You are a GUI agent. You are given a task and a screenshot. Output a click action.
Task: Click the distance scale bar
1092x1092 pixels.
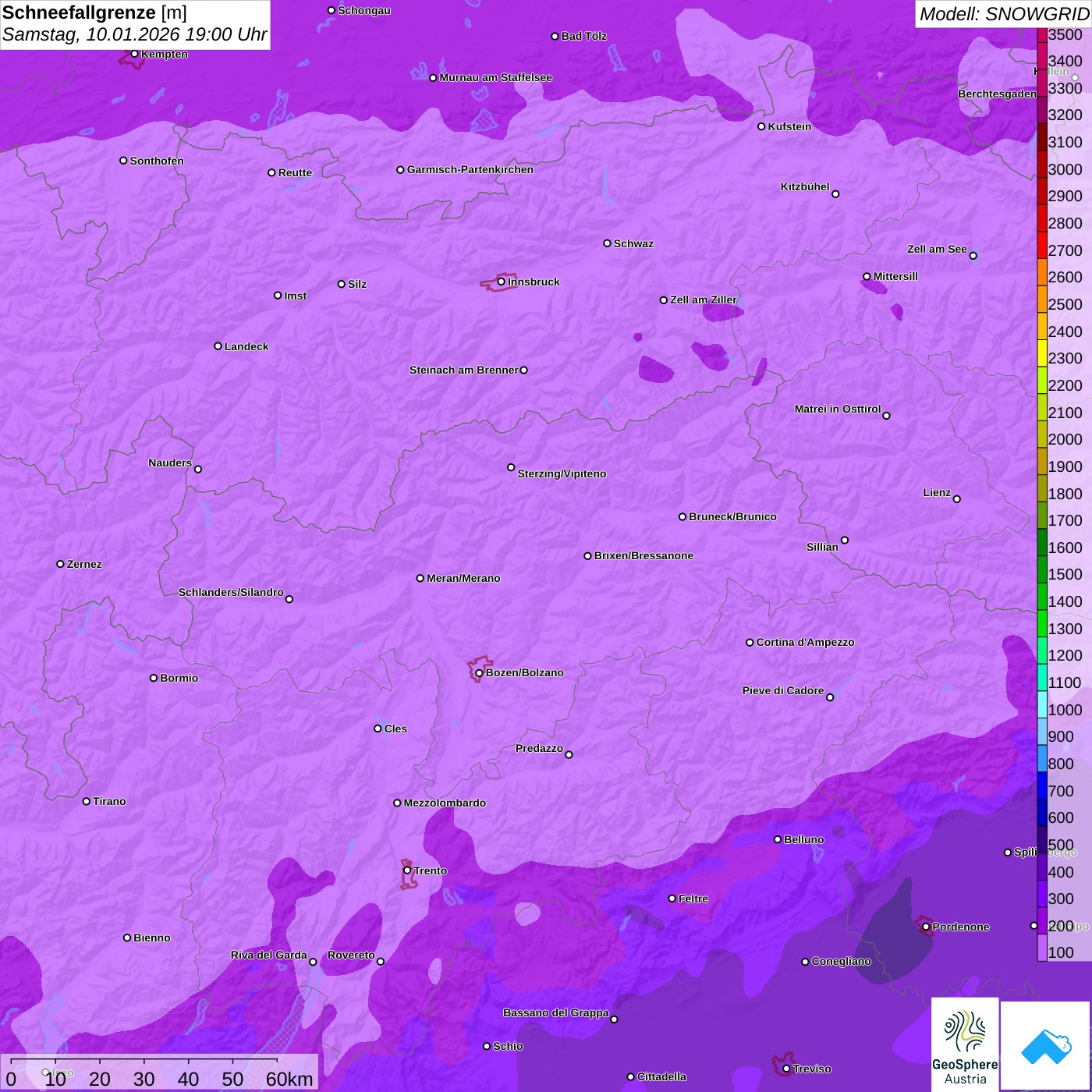[144, 1062]
